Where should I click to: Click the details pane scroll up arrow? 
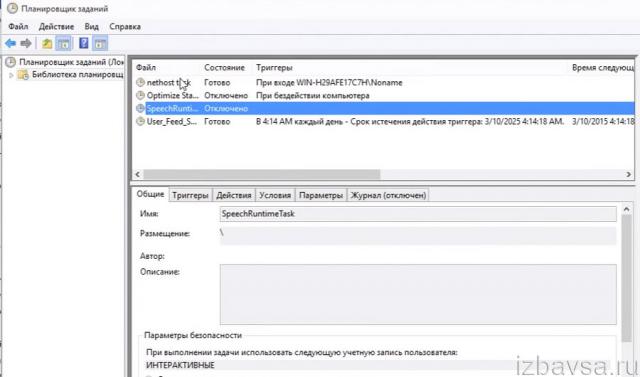click(x=627, y=209)
